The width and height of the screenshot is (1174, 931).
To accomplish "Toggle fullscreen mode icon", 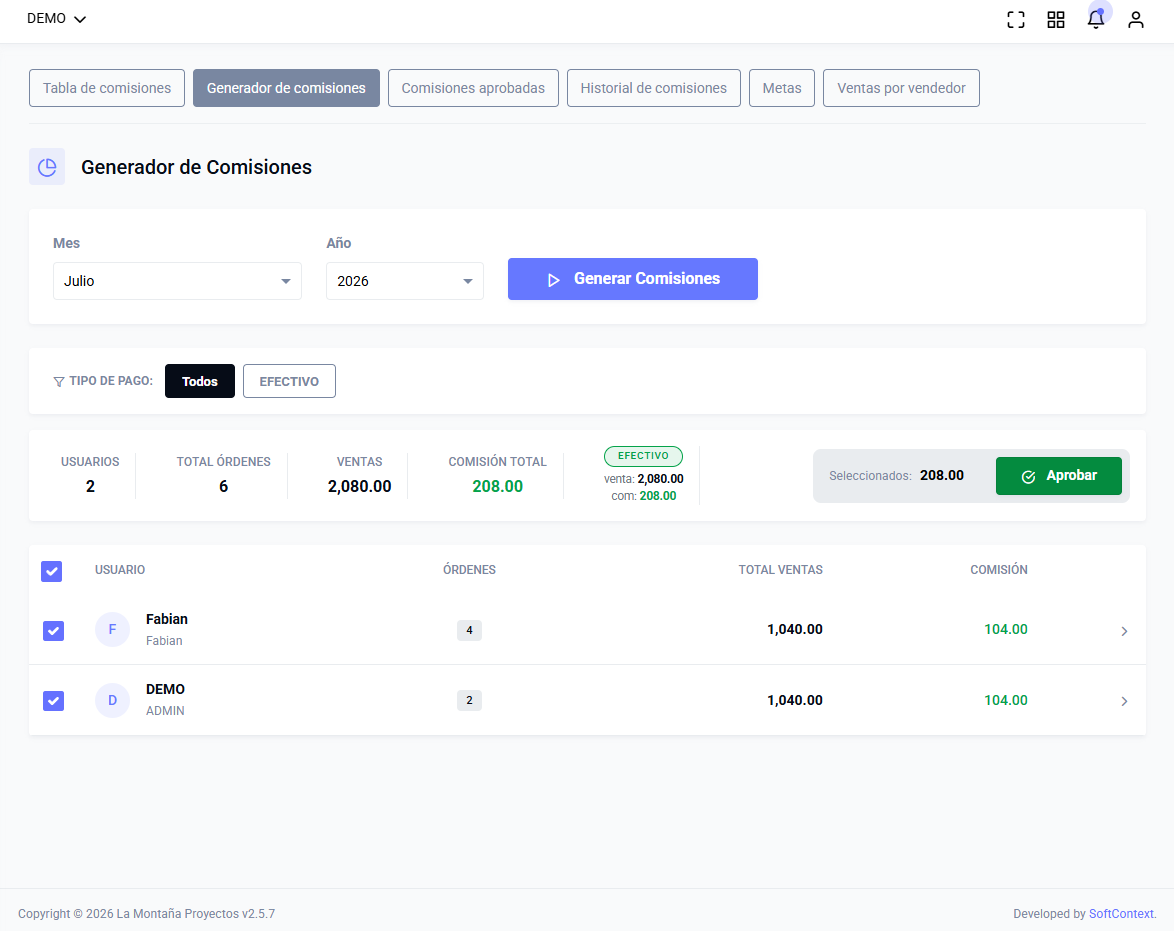I will coord(1015,19).
